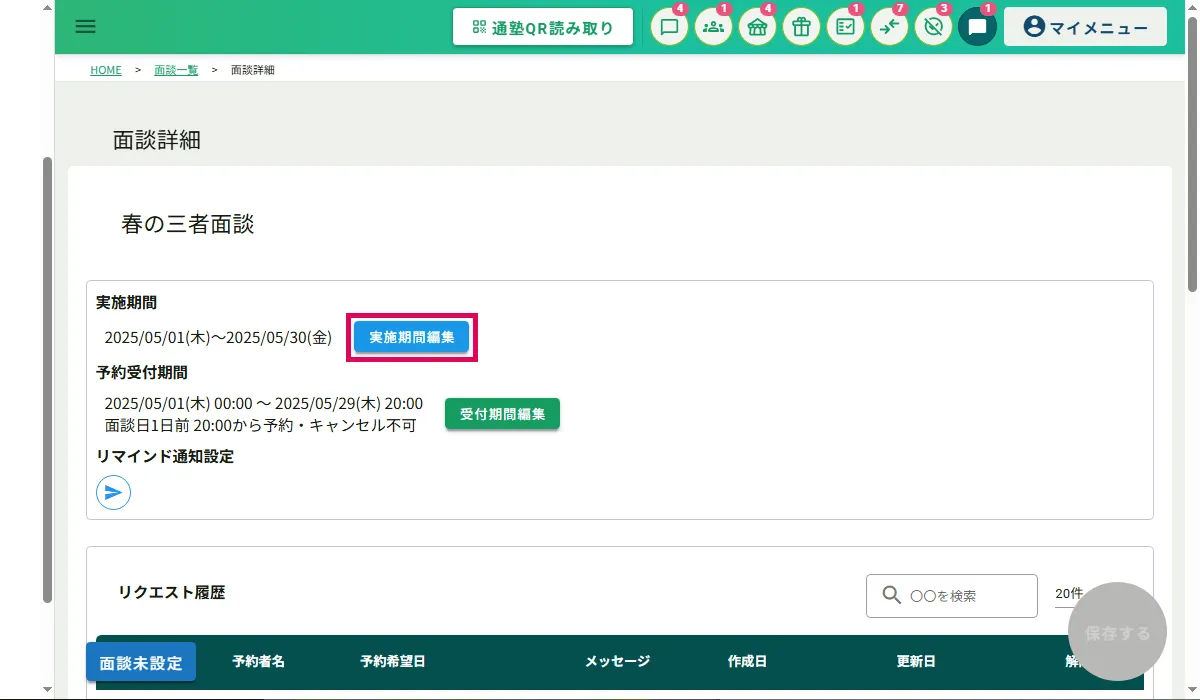Open the school building icon
The height and width of the screenshot is (700, 1200).
(x=758, y=27)
